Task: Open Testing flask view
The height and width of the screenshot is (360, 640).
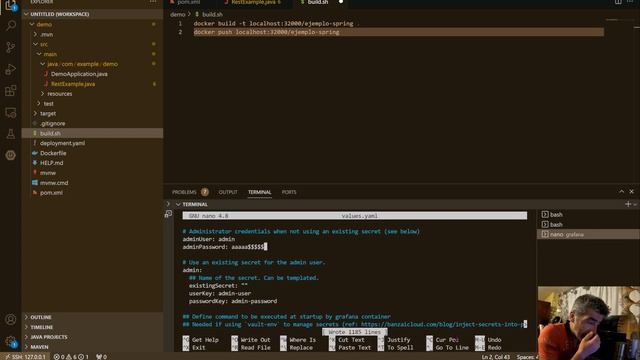Action: [11, 134]
